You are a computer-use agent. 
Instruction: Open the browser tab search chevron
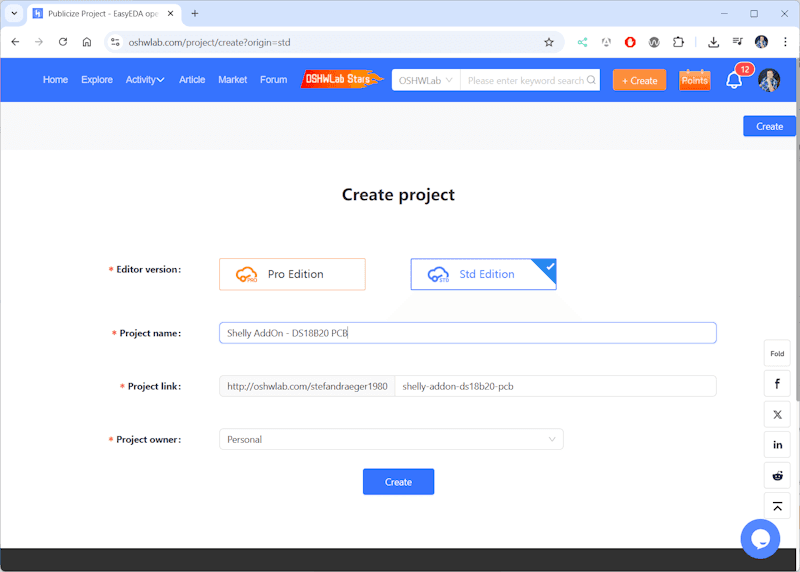coord(14,13)
